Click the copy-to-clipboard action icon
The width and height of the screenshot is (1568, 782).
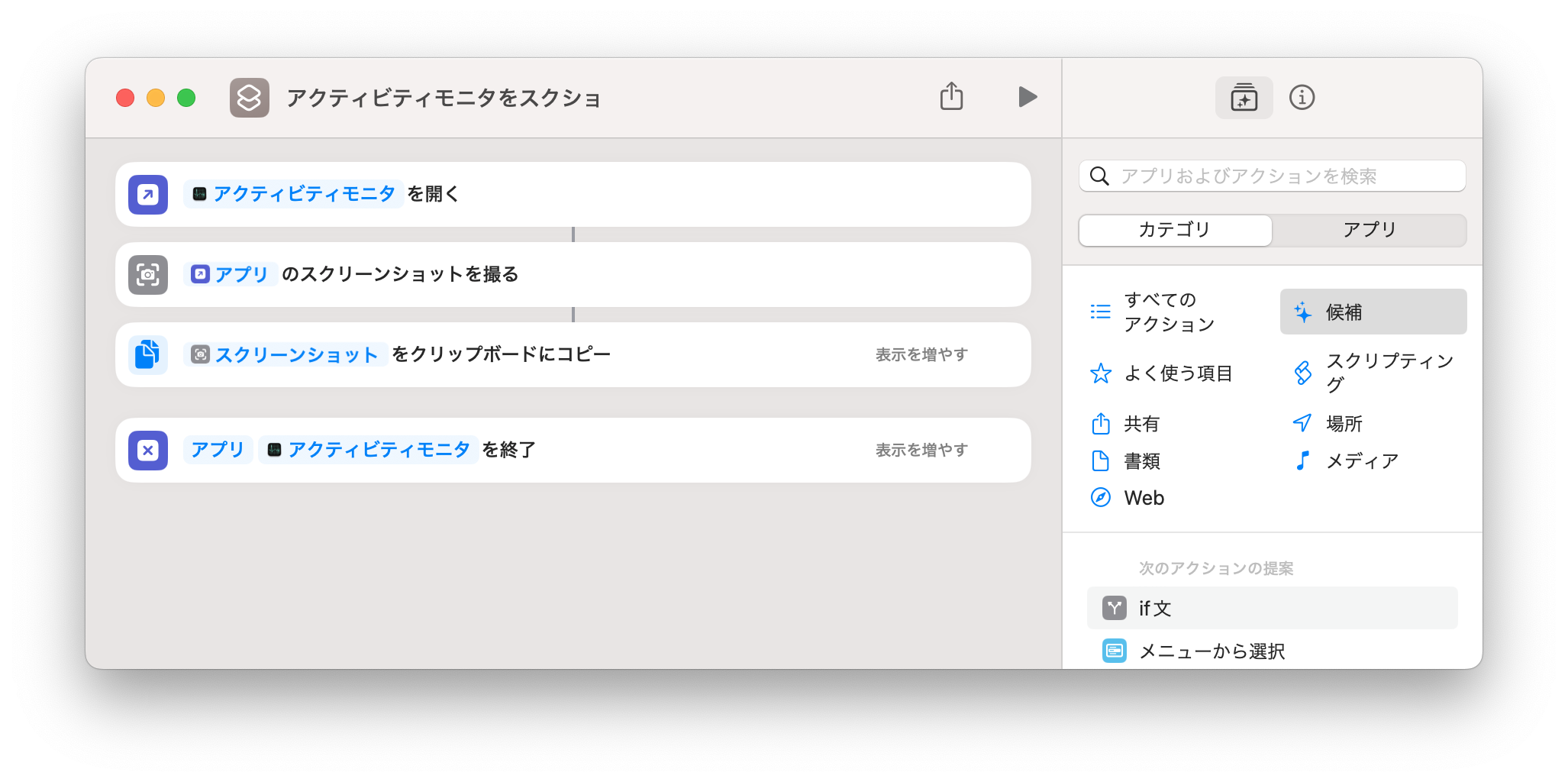pos(148,355)
